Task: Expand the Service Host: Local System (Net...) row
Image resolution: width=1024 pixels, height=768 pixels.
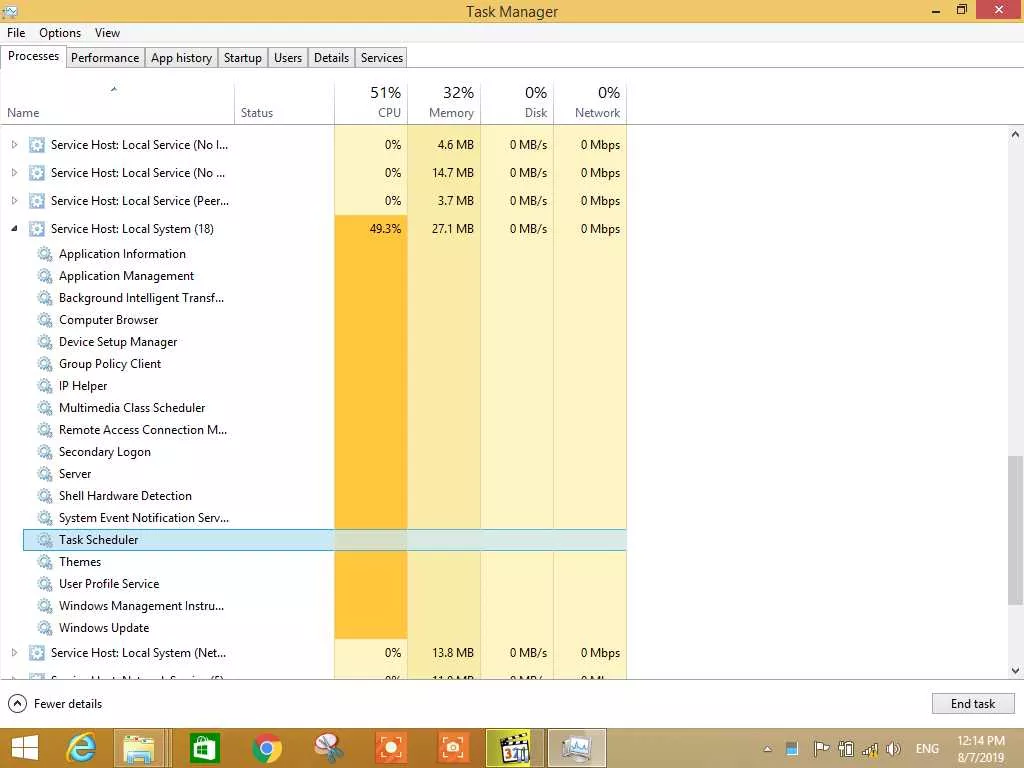Action: click(14, 653)
